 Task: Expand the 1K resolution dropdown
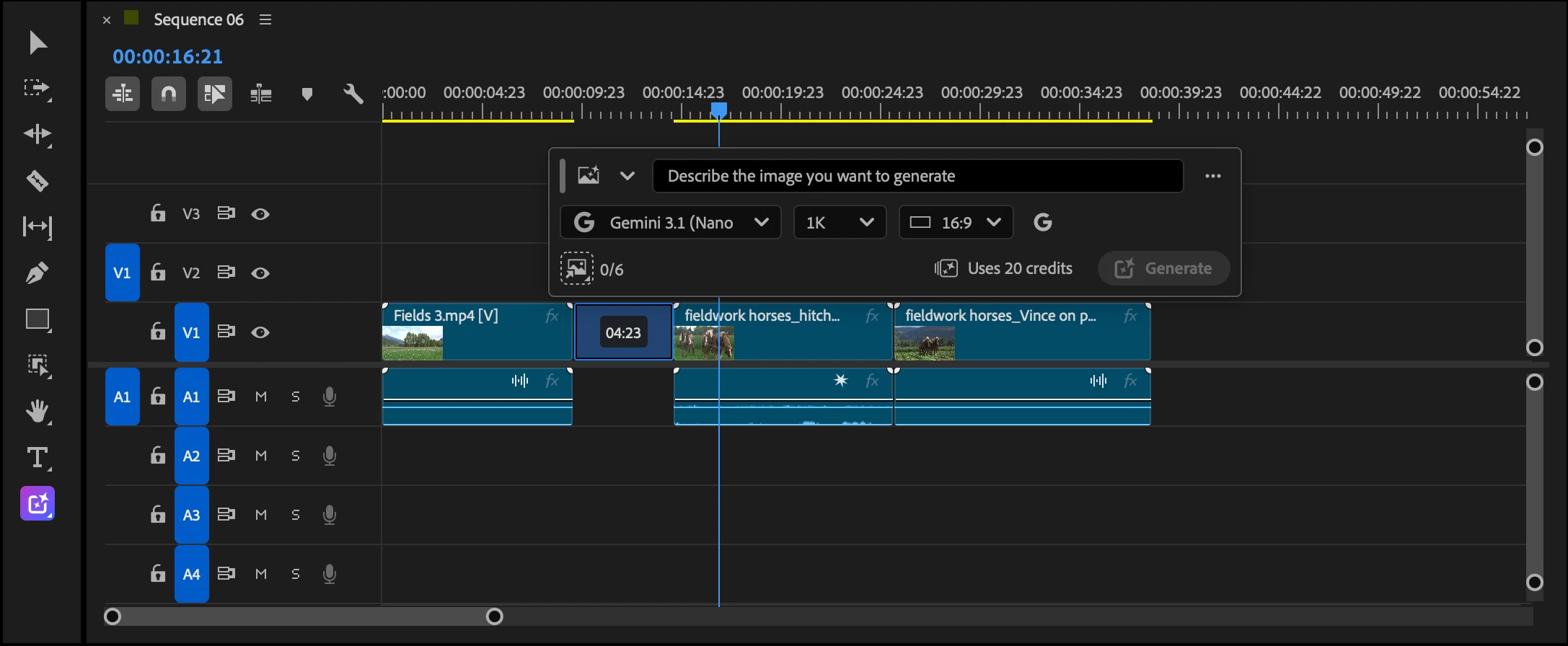coord(840,222)
